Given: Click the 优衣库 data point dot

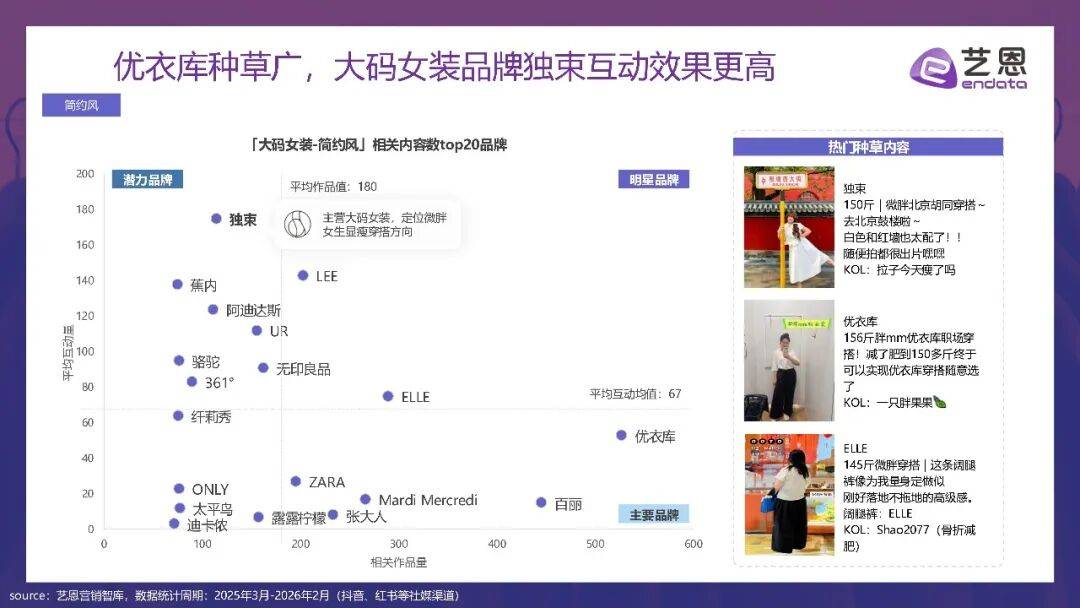Looking at the screenshot, I should click(x=621, y=436).
